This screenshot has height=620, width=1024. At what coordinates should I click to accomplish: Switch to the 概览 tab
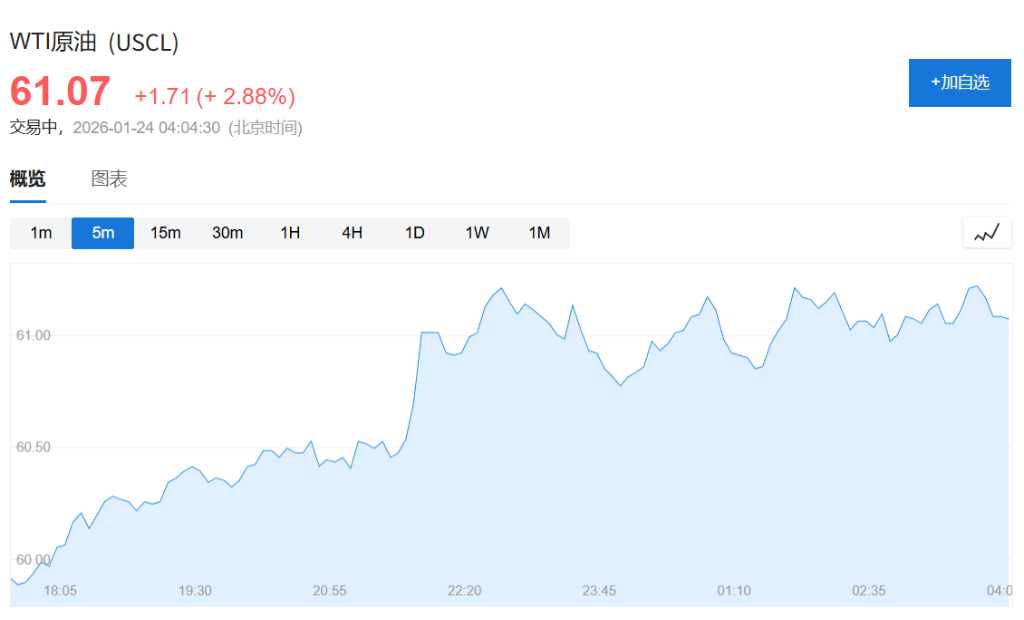pos(28,180)
